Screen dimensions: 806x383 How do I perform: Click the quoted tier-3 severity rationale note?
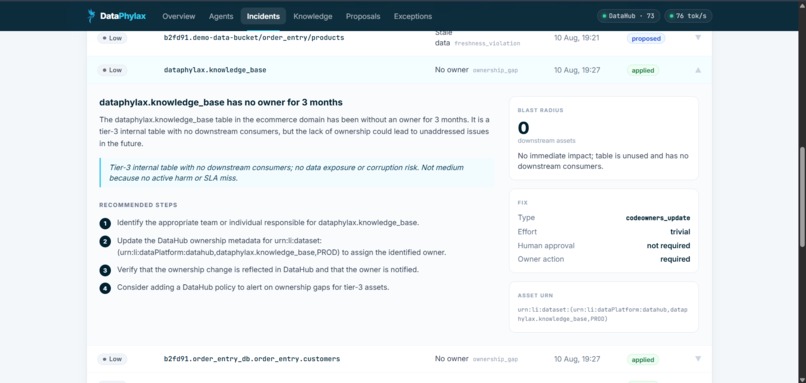tap(297, 173)
